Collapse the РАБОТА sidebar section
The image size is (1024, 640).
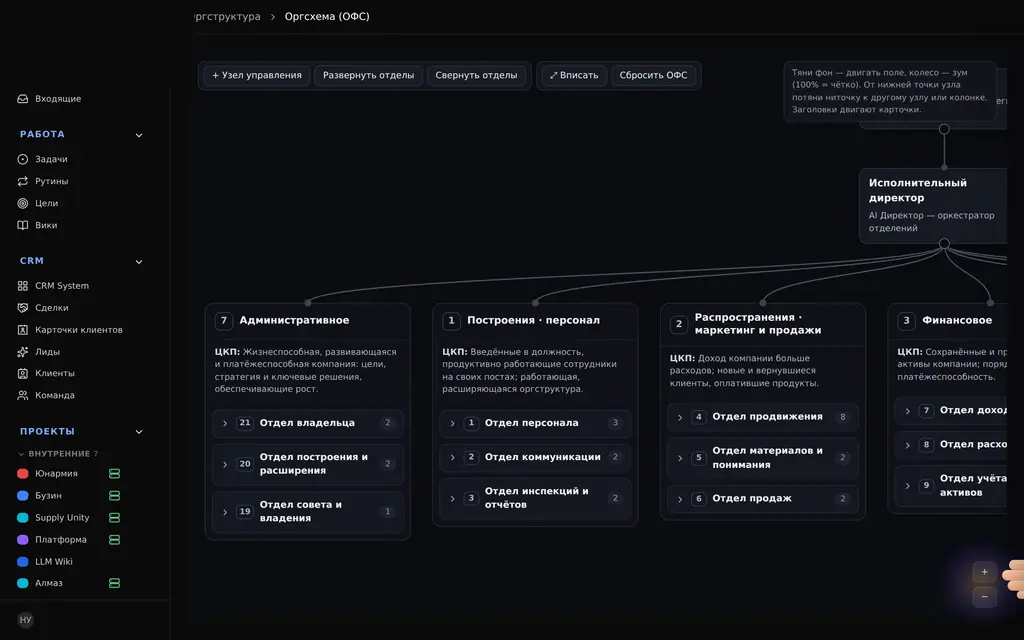click(138, 135)
